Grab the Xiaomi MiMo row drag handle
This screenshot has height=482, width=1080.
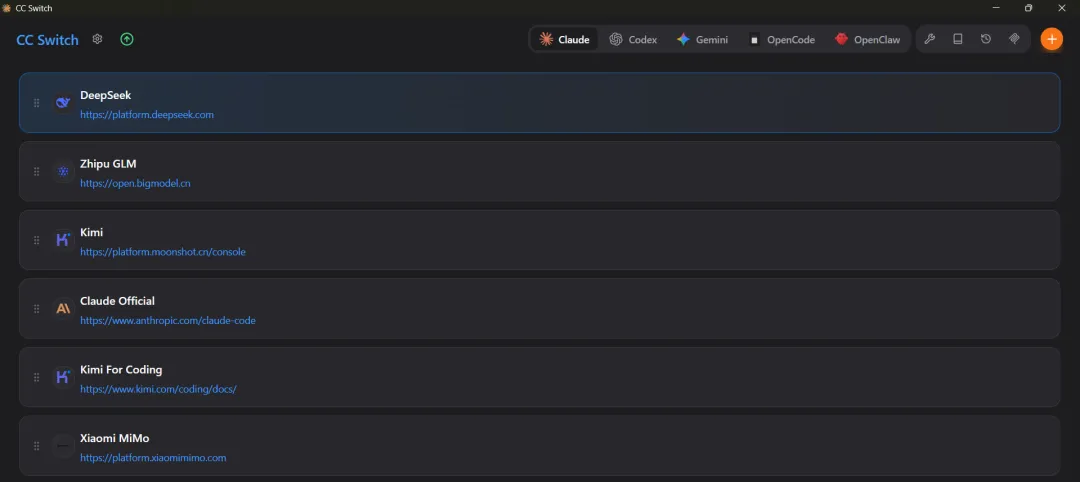click(37, 446)
